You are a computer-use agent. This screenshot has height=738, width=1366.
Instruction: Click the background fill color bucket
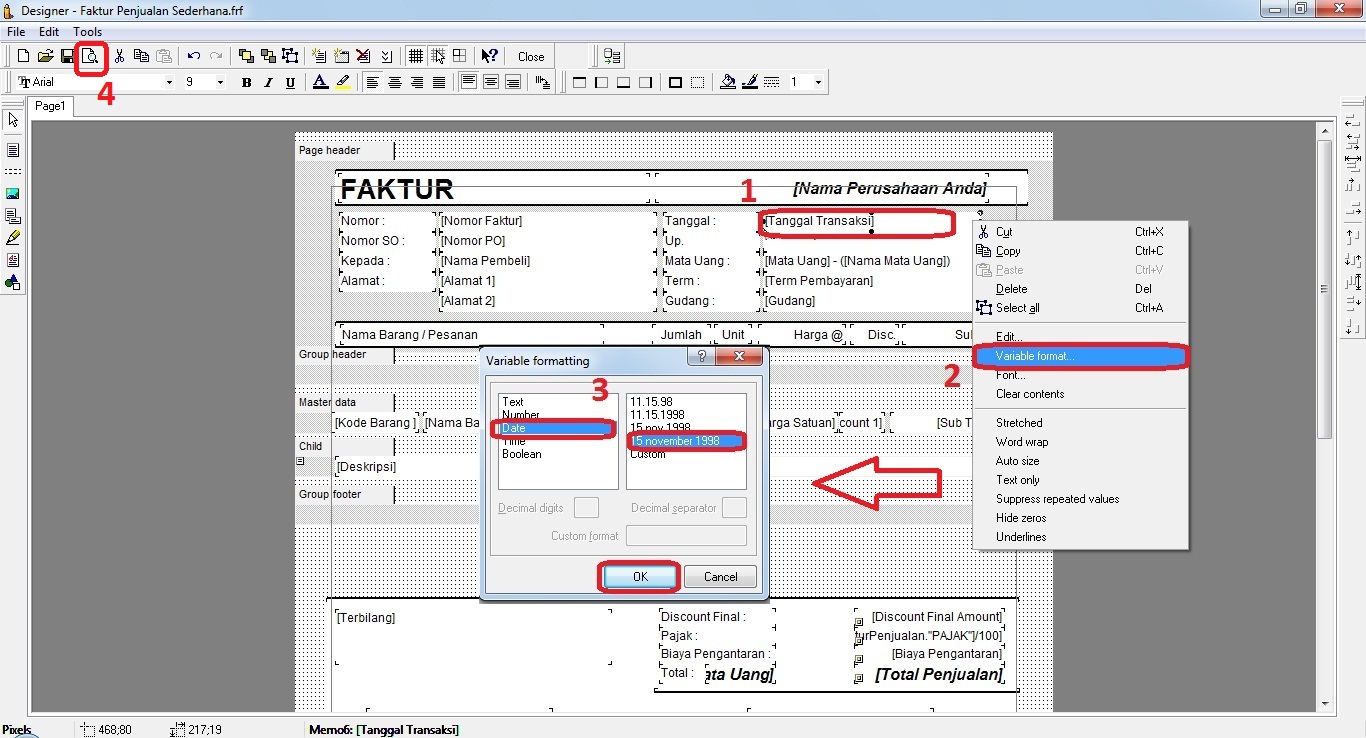pos(727,82)
